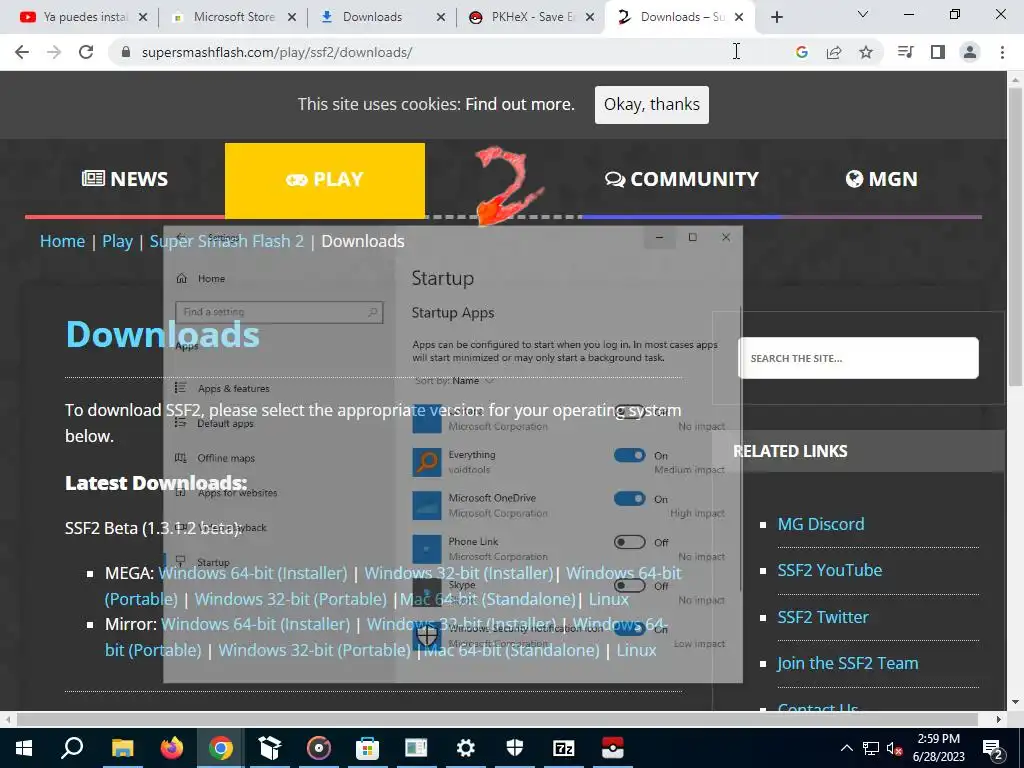
Task: Open the Chrome tab search chevron
Action: [x=863, y=14]
